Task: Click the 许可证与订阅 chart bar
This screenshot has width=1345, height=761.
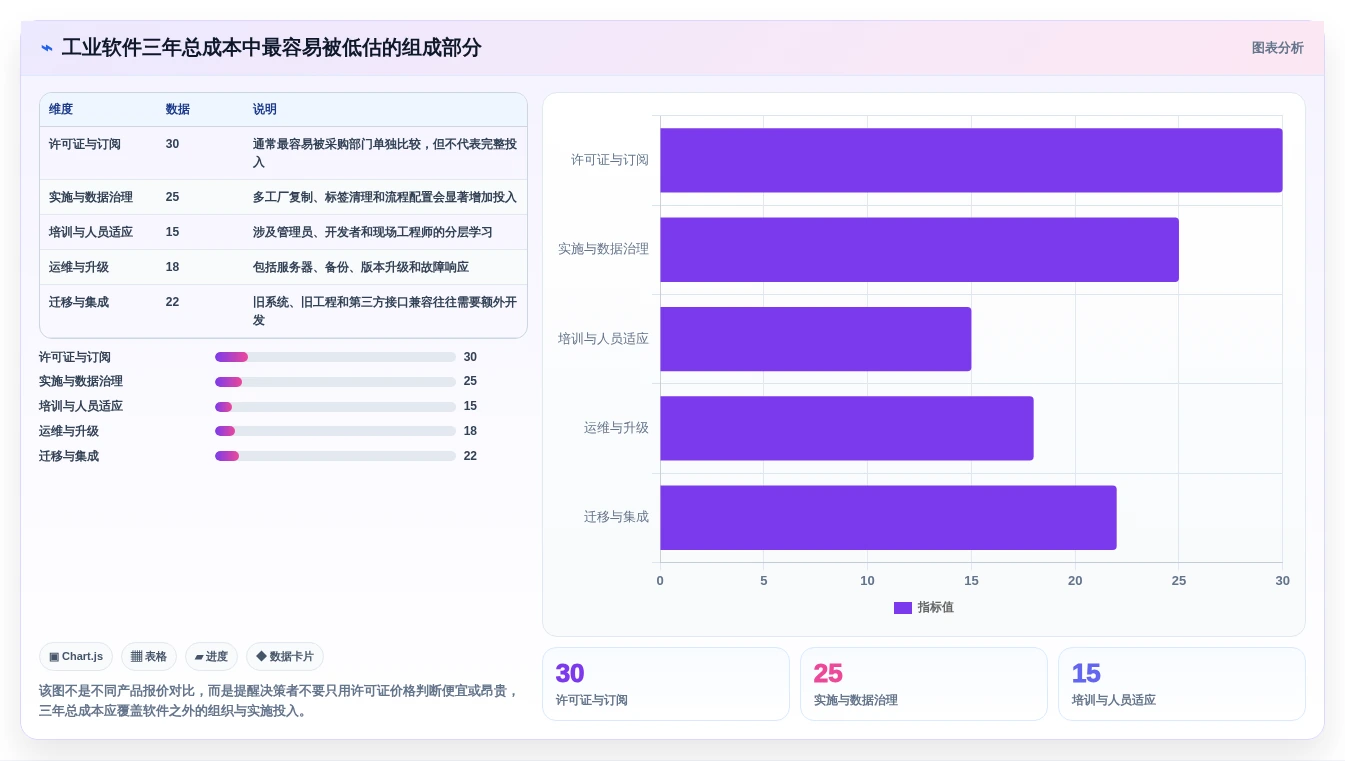Action: click(971, 160)
